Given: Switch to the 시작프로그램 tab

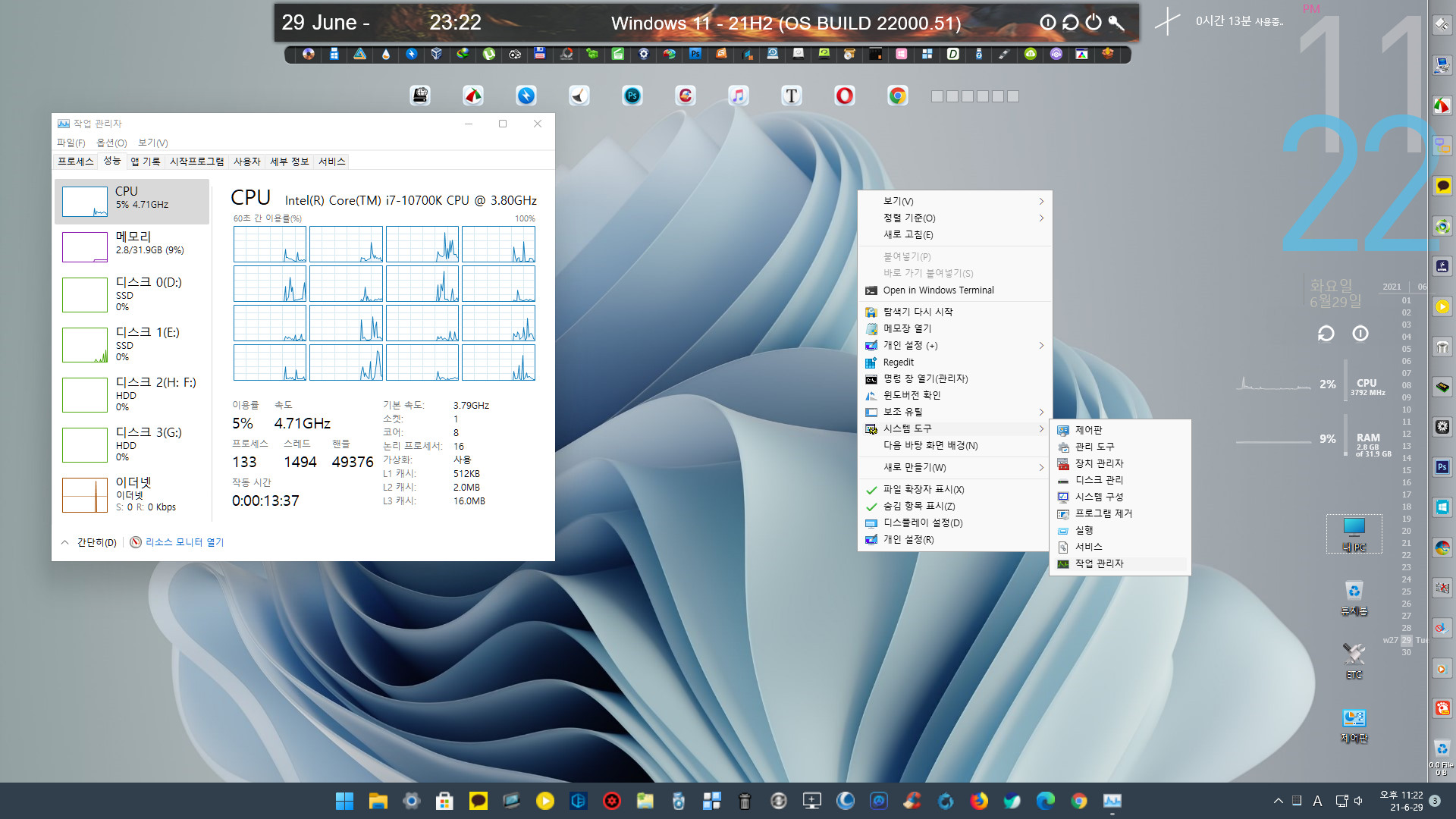Looking at the screenshot, I should [196, 162].
